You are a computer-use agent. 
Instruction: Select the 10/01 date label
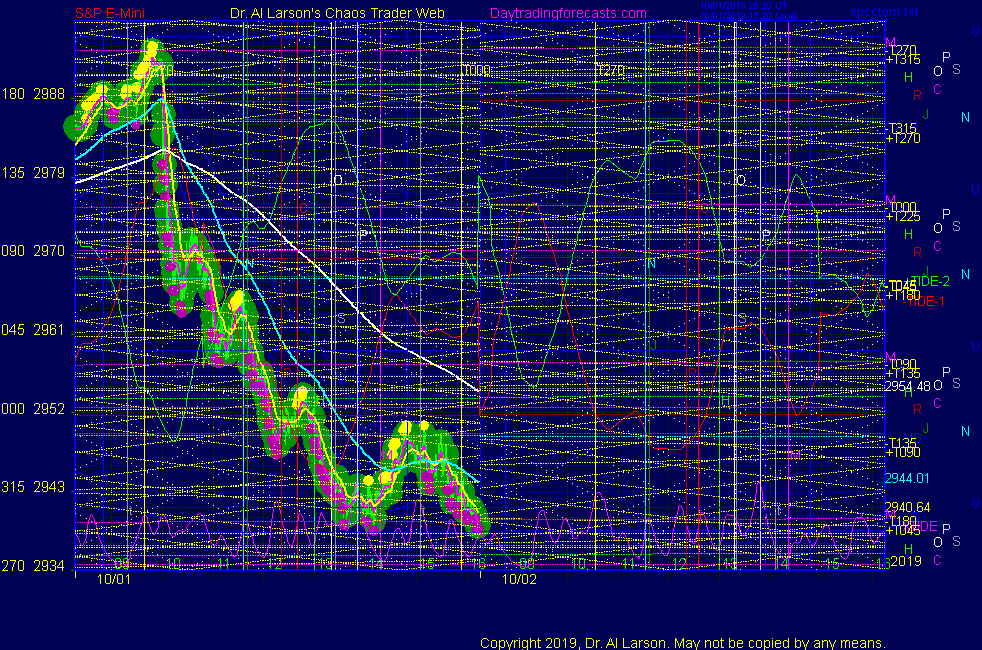tap(114, 579)
